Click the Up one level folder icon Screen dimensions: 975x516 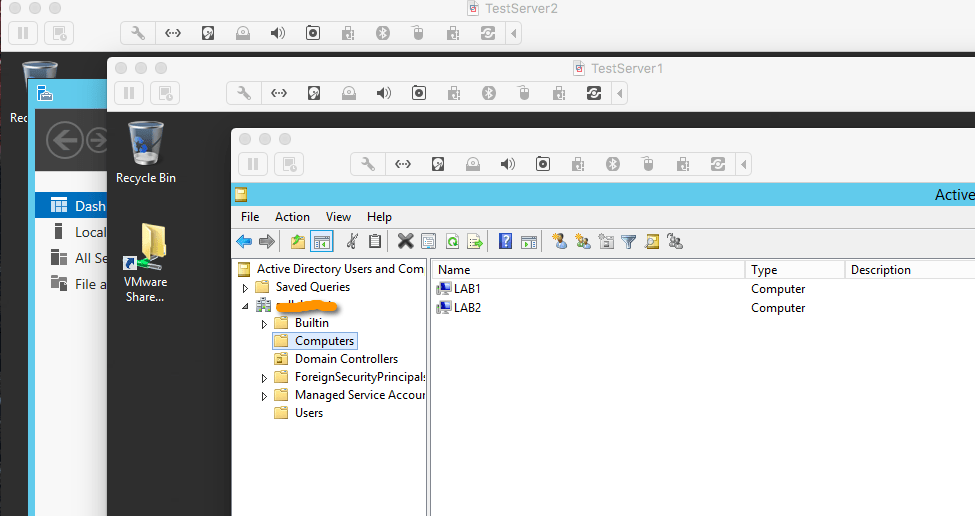pos(297,241)
